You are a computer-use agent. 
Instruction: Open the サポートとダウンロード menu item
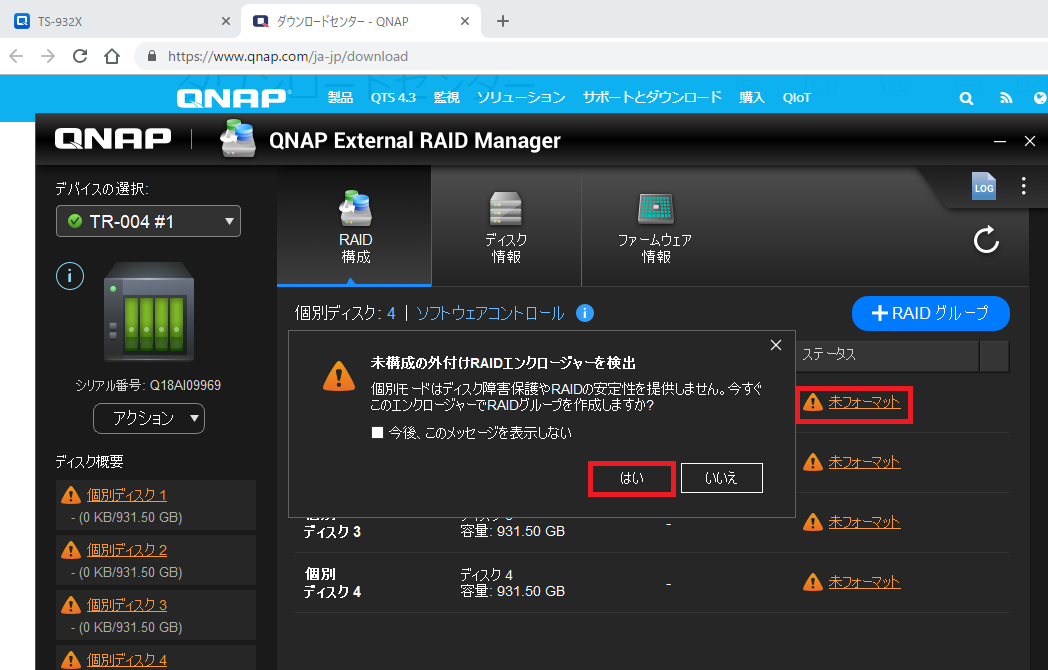(652, 98)
